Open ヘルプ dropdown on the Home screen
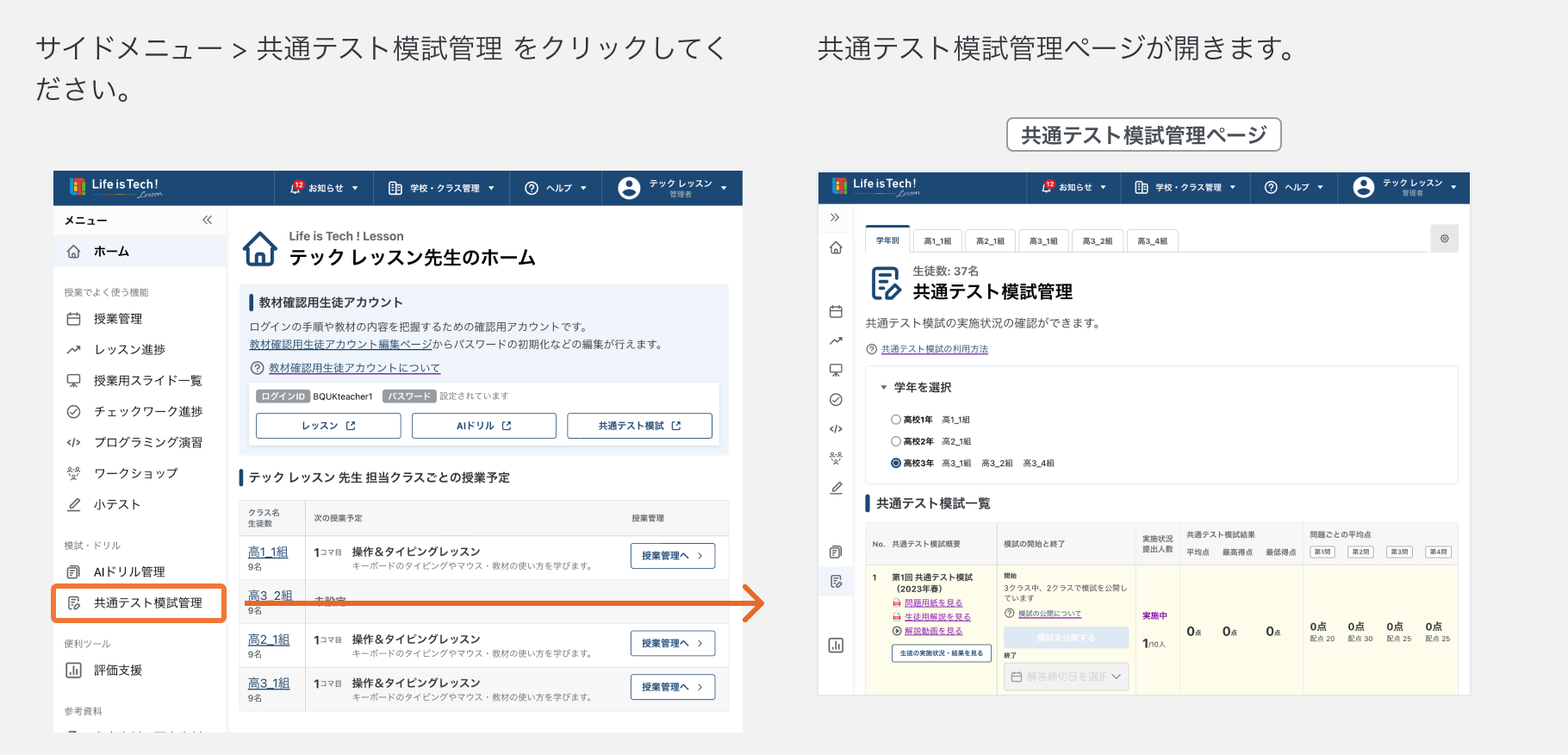Screen dimensions: 1568x755 tap(556, 188)
